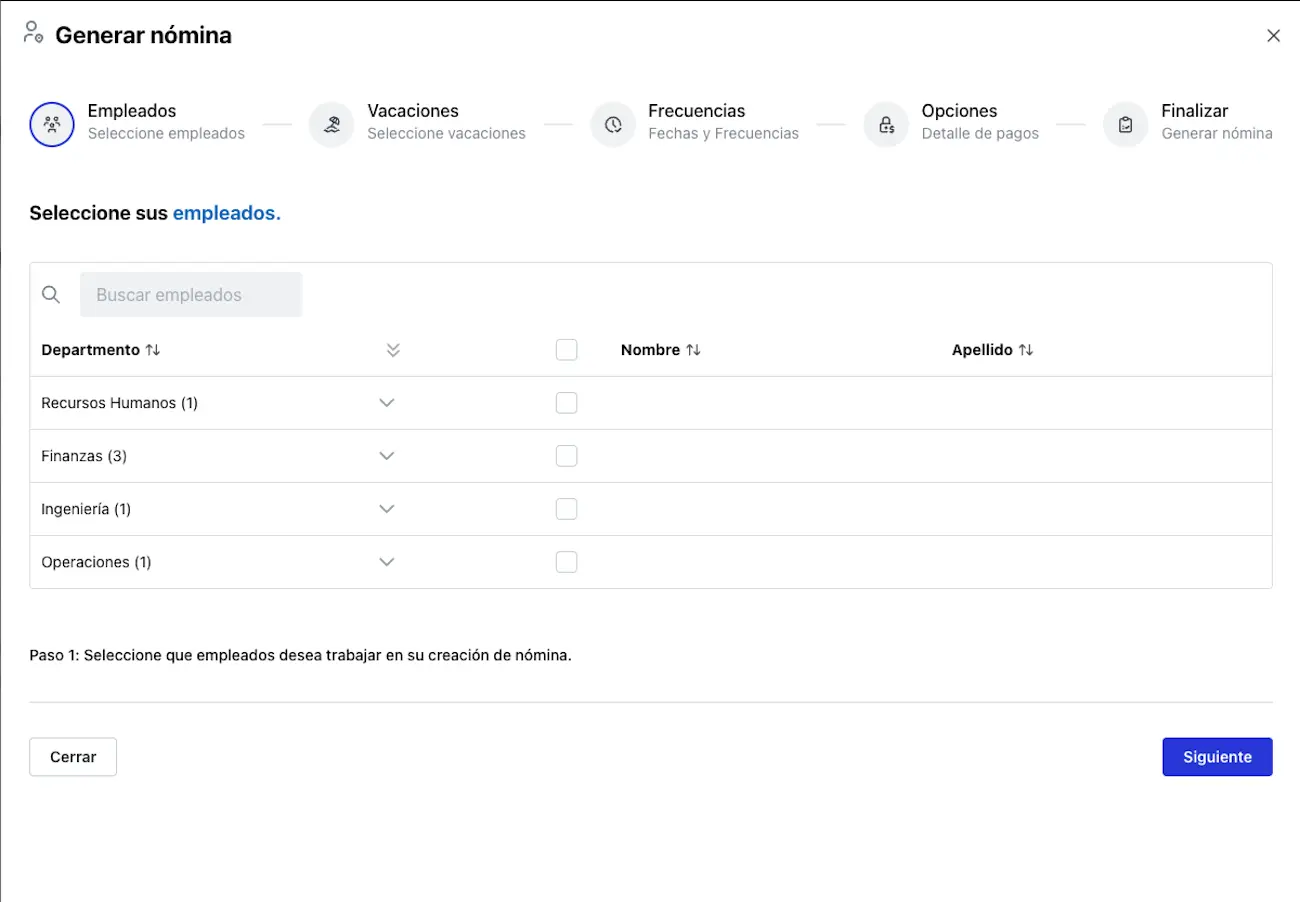The image size is (1300, 902).
Task: Sort by Nombre column arrows
Action: click(693, 350)
